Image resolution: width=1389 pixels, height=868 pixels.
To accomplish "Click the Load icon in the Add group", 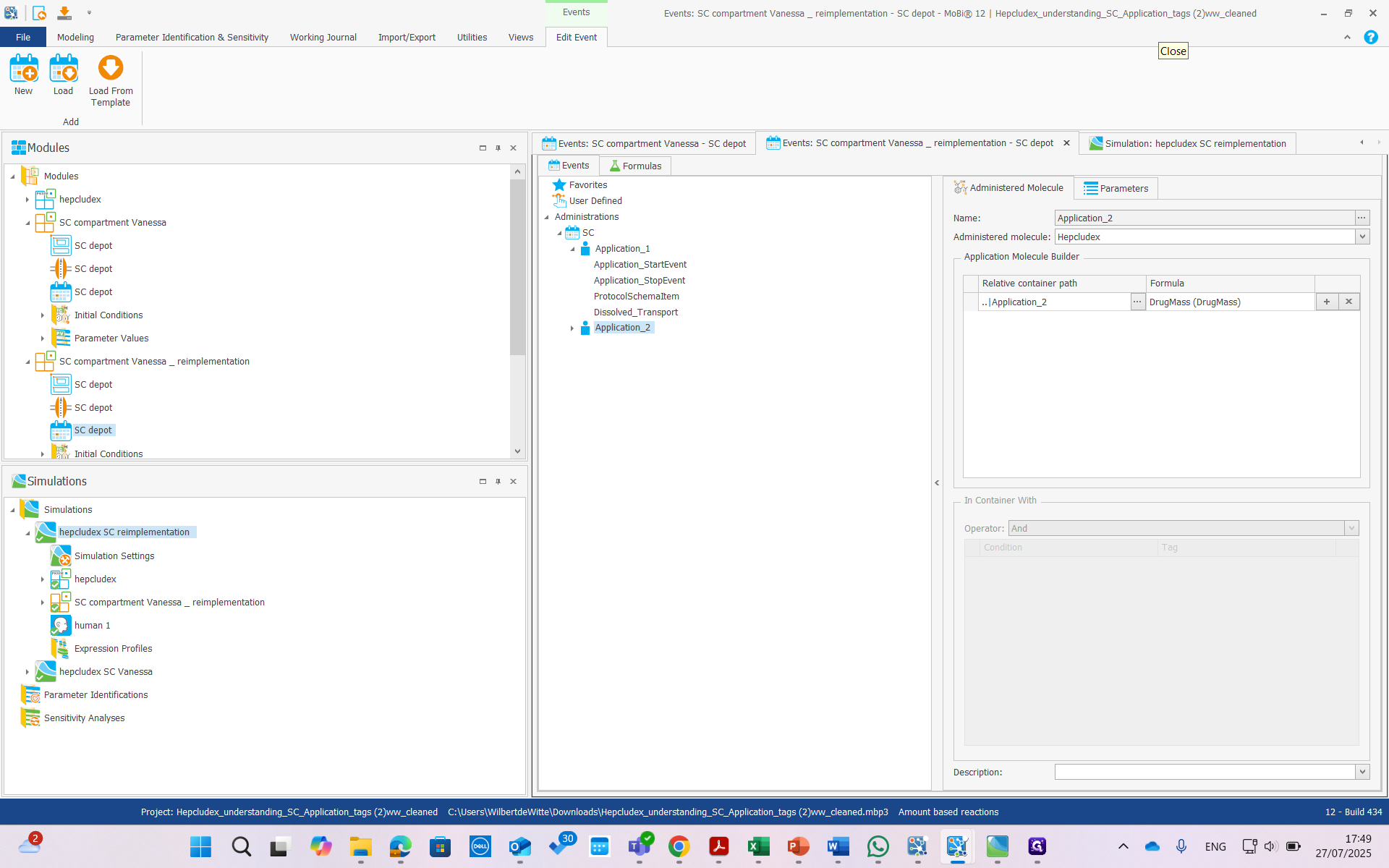I will click(x=63, y=72).
